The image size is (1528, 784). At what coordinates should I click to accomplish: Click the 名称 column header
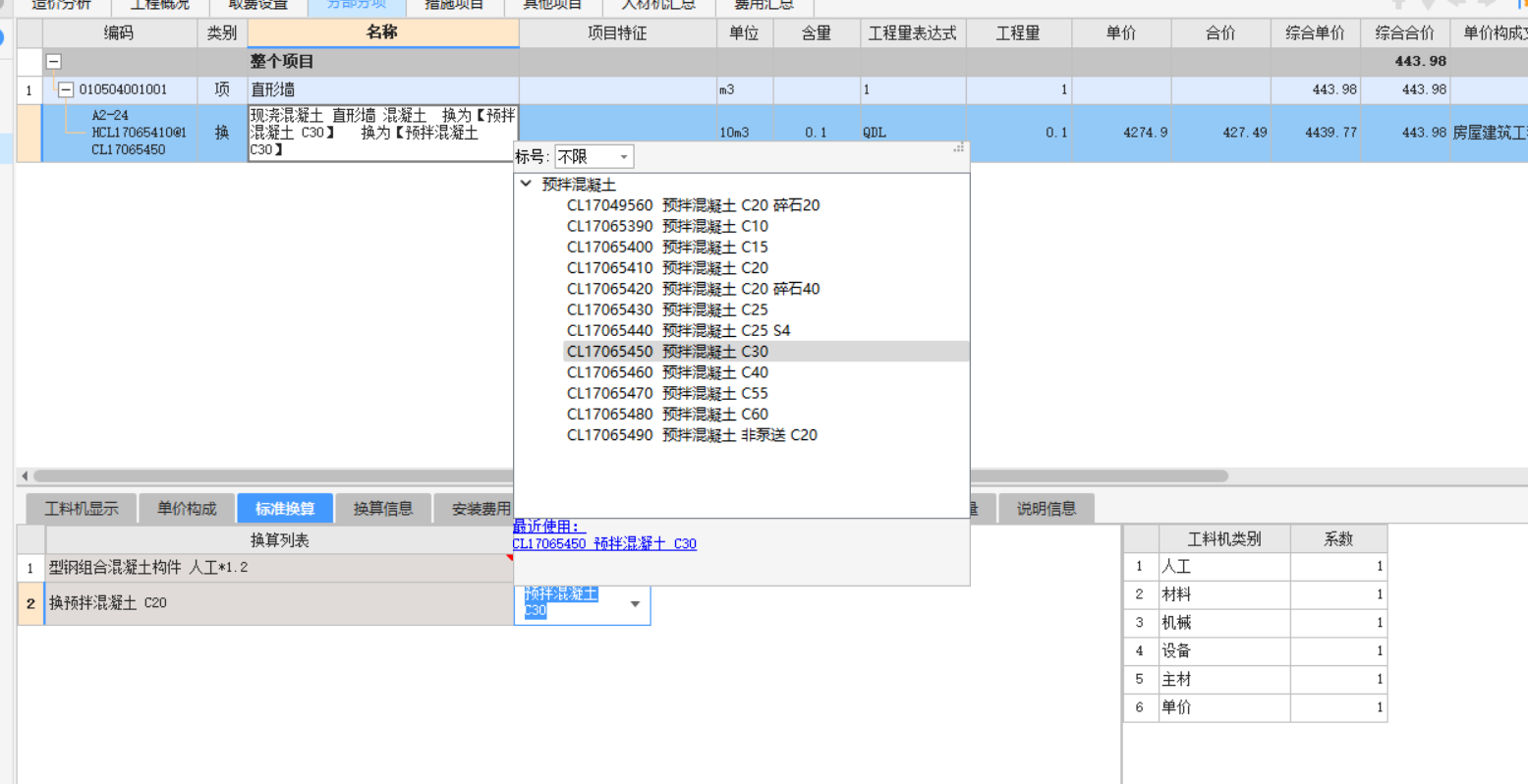pyautogui.click(x=383, y=32)
